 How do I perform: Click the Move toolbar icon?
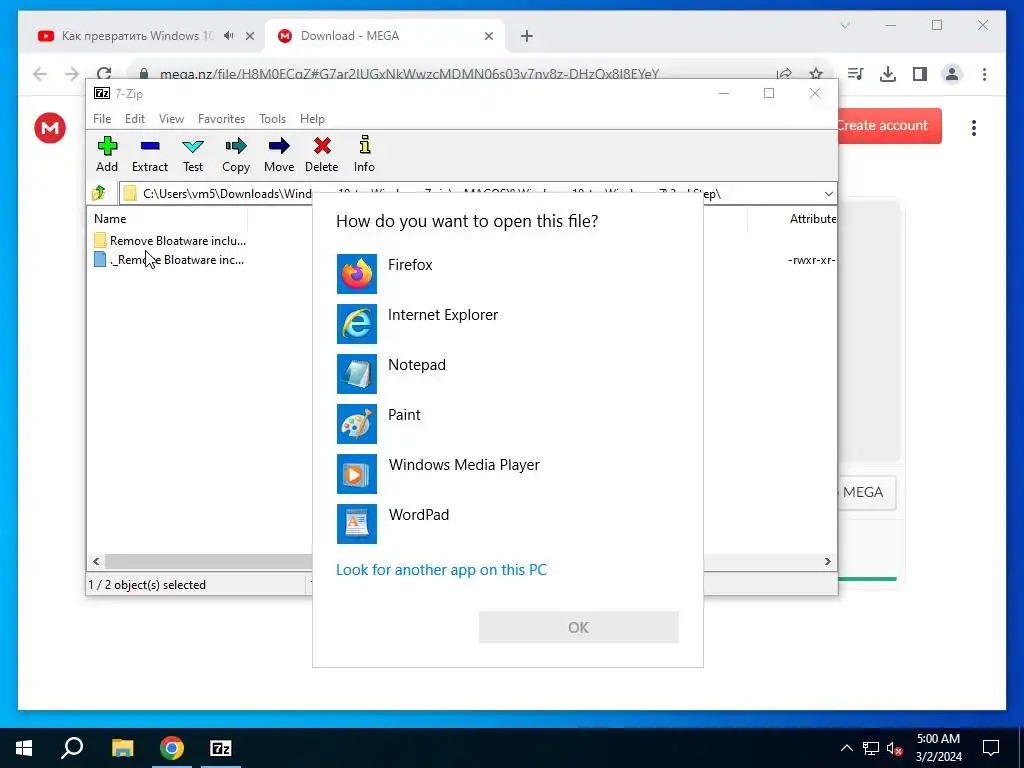click(x=279, y=155)
